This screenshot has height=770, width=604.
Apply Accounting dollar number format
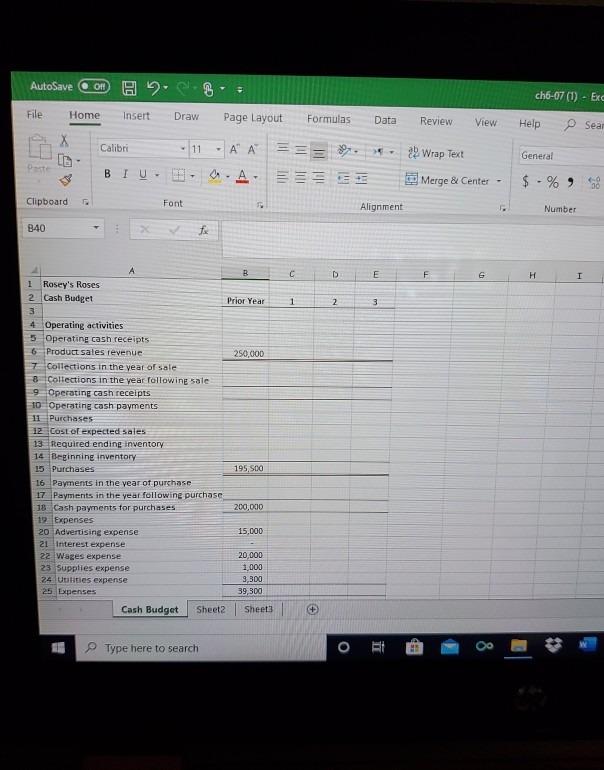click(x=525, y=182)
